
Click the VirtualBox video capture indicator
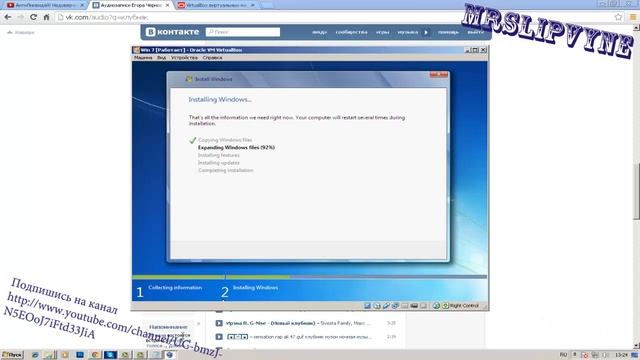point(414,306)
